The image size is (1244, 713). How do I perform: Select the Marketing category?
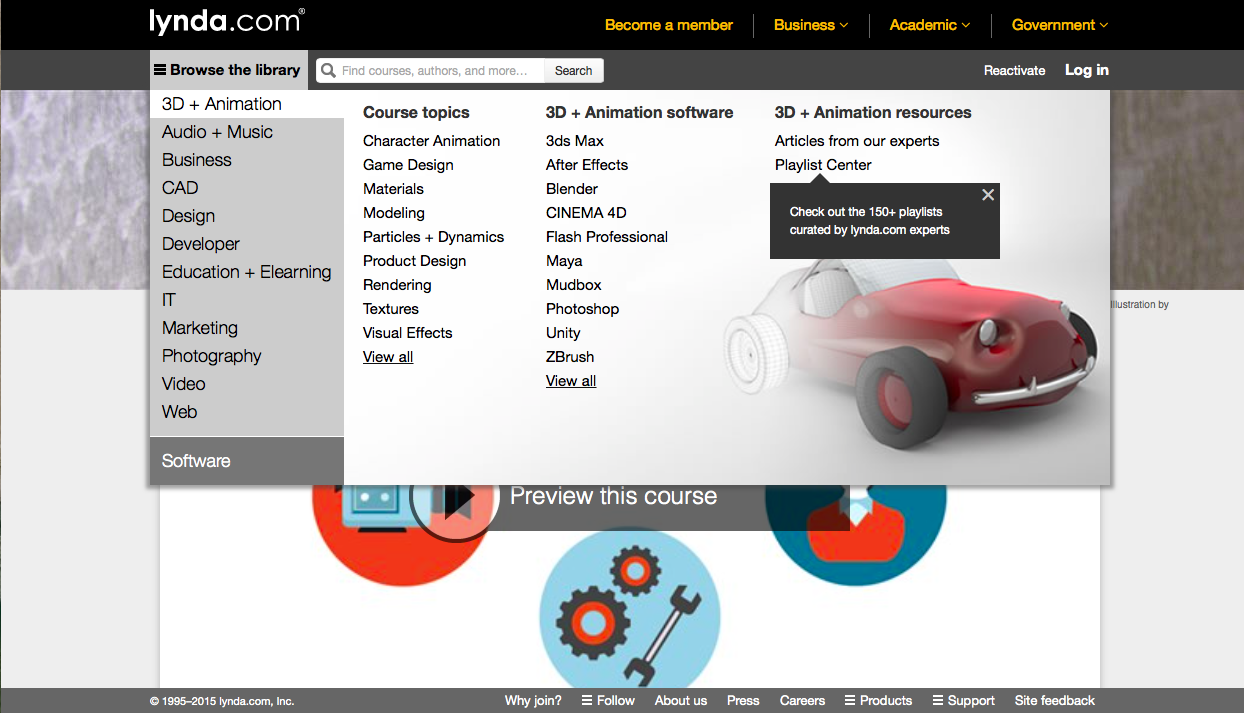point(247,328)
